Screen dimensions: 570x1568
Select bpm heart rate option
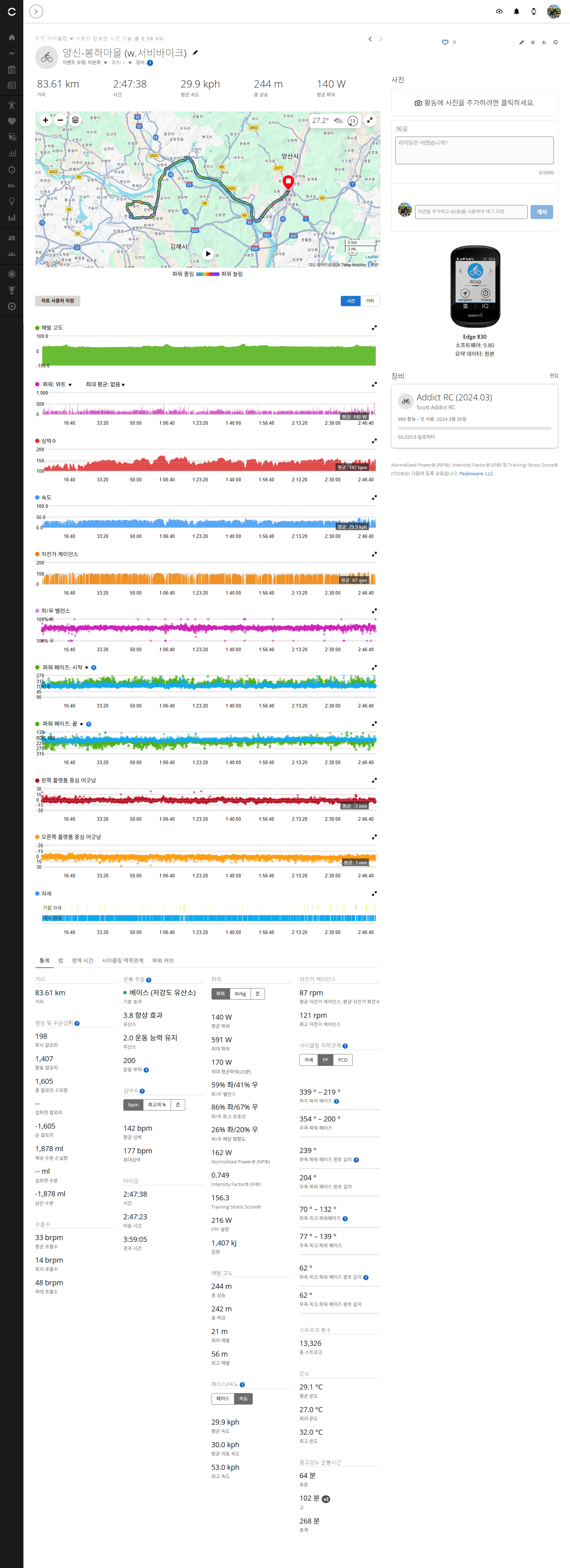point(133,1105)
